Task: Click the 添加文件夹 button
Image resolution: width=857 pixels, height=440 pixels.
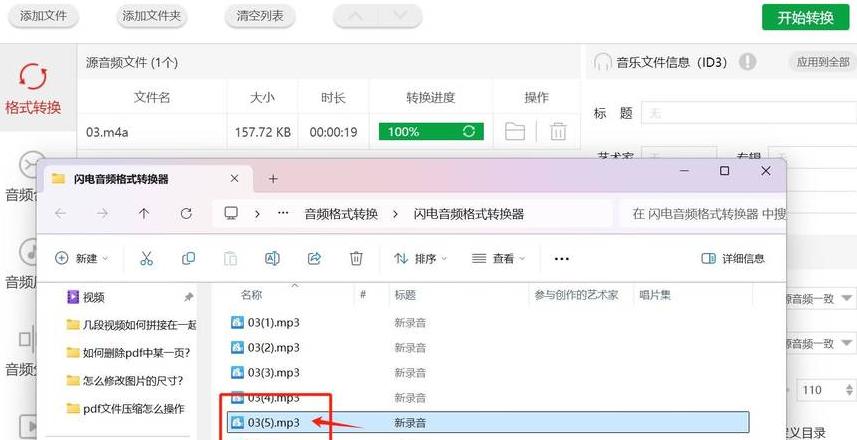Action: [x=151, y=16]
